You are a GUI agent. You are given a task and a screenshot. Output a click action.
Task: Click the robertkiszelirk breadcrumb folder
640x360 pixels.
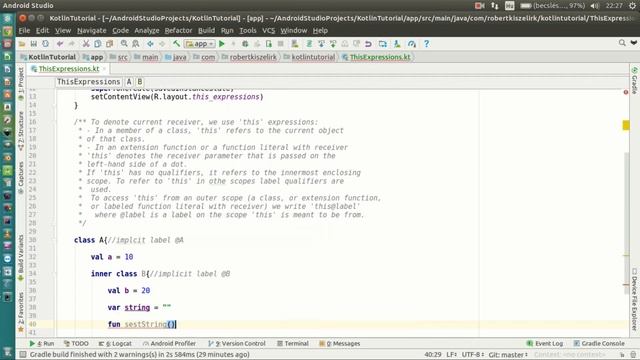249,57
